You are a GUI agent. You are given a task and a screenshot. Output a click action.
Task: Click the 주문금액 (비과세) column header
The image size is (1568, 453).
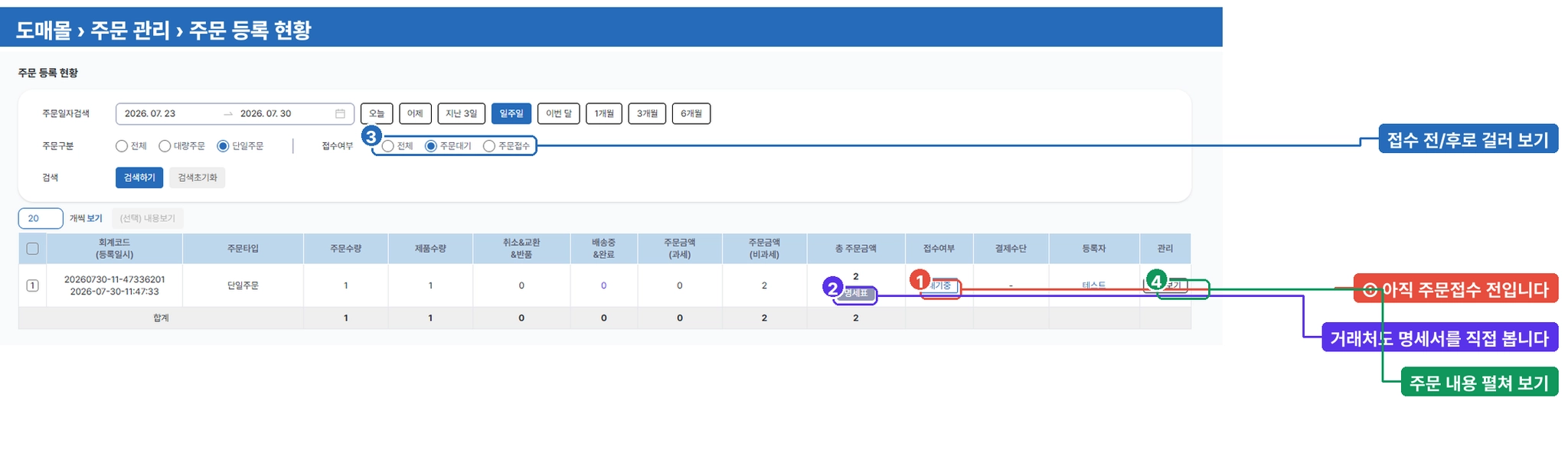[x=764, y=249]
